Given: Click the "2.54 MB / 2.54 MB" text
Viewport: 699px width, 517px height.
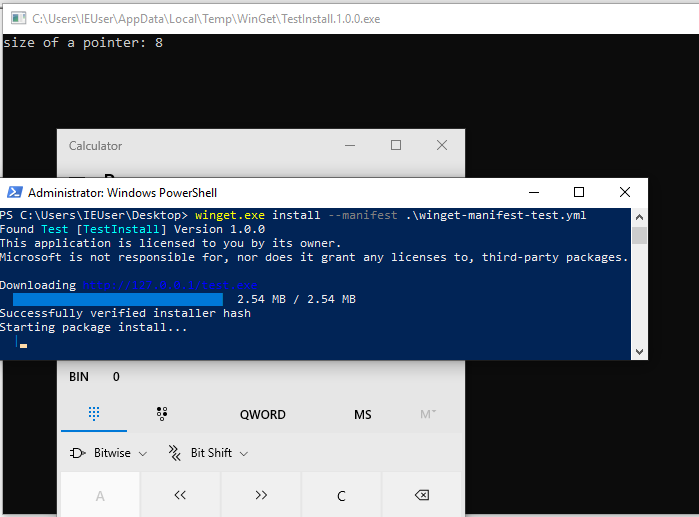Looking at the screenshot, I should [296, 299].
